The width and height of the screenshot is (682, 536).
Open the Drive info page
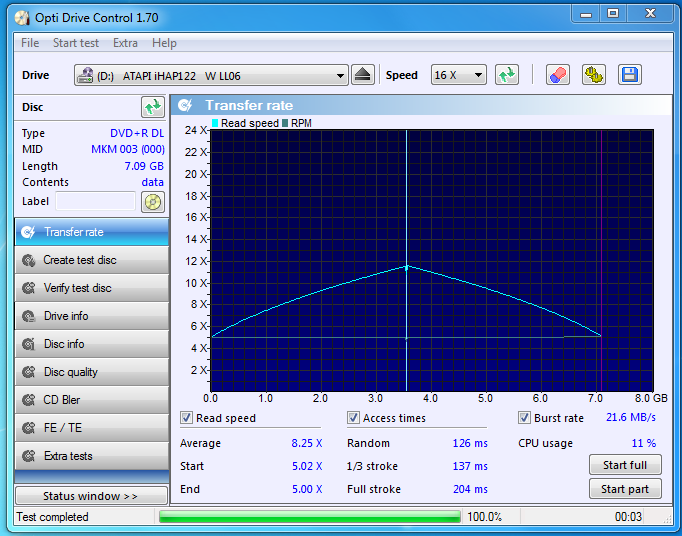tap(92, 316)
